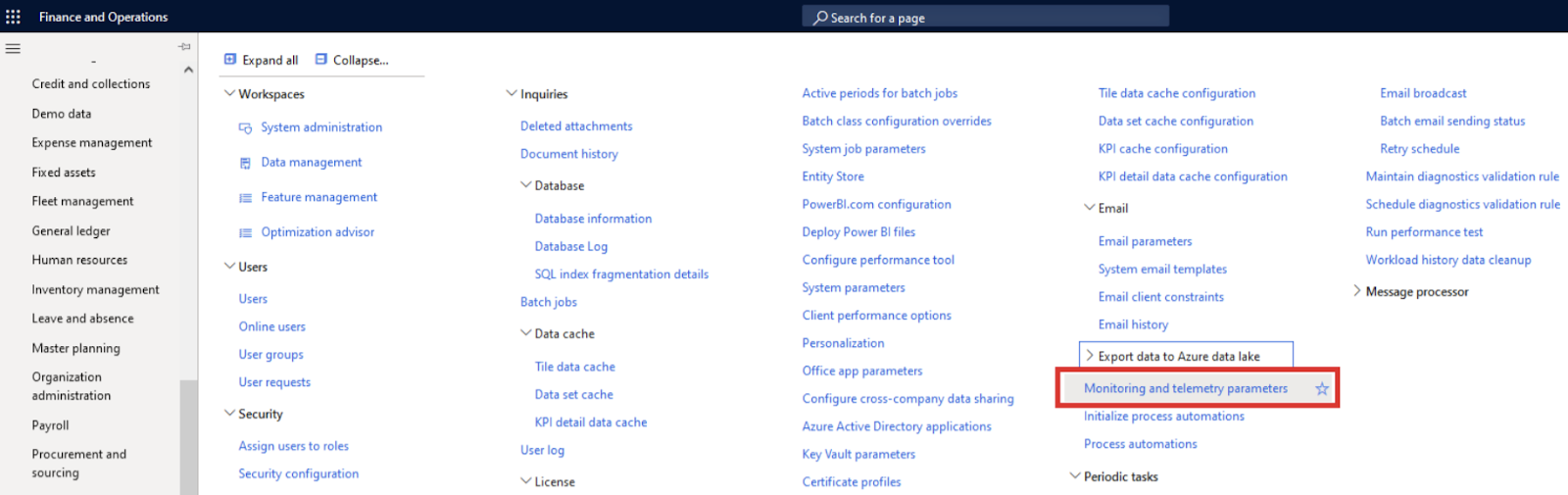Click the navigation pane scrollbar thumb
The image size is (1568, 495).
pos(188,437)
